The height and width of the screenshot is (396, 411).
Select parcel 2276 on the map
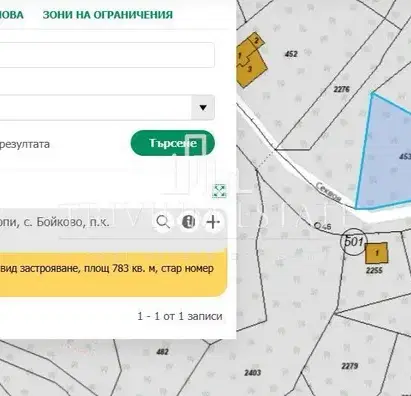(x=342, y=89)
